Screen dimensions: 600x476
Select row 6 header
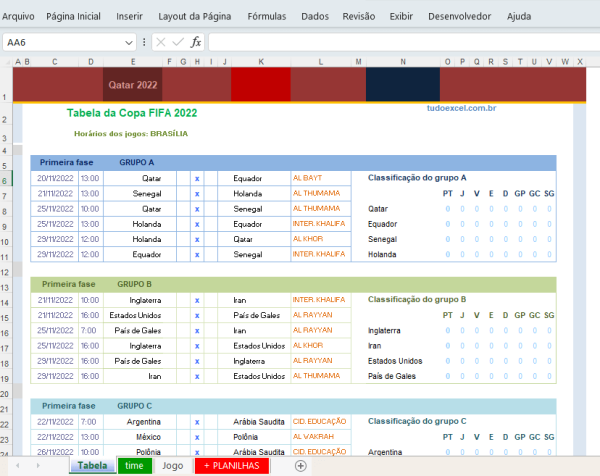[x=6, y=180]
